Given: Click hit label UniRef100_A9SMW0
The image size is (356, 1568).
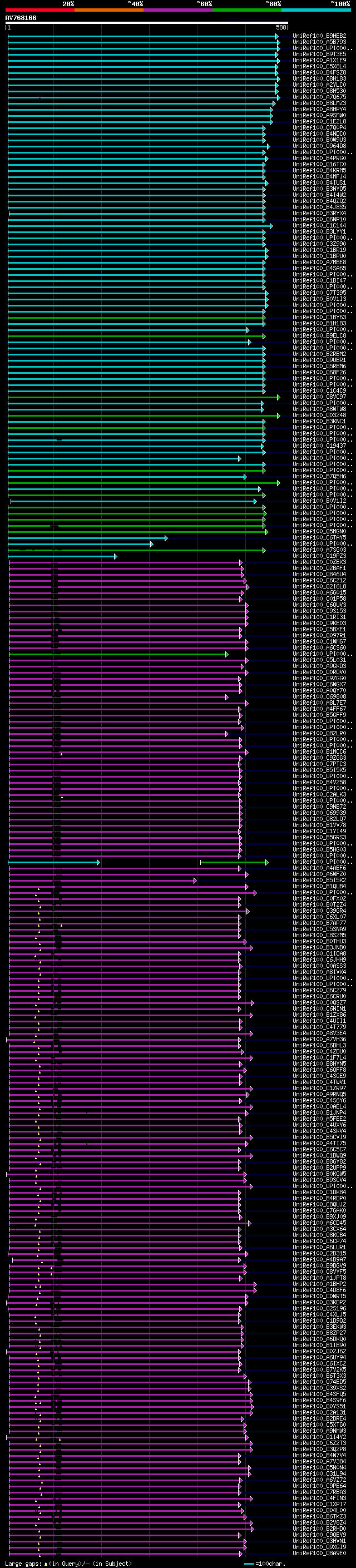Looking at the screenshot, I should [x=319, y=115].
